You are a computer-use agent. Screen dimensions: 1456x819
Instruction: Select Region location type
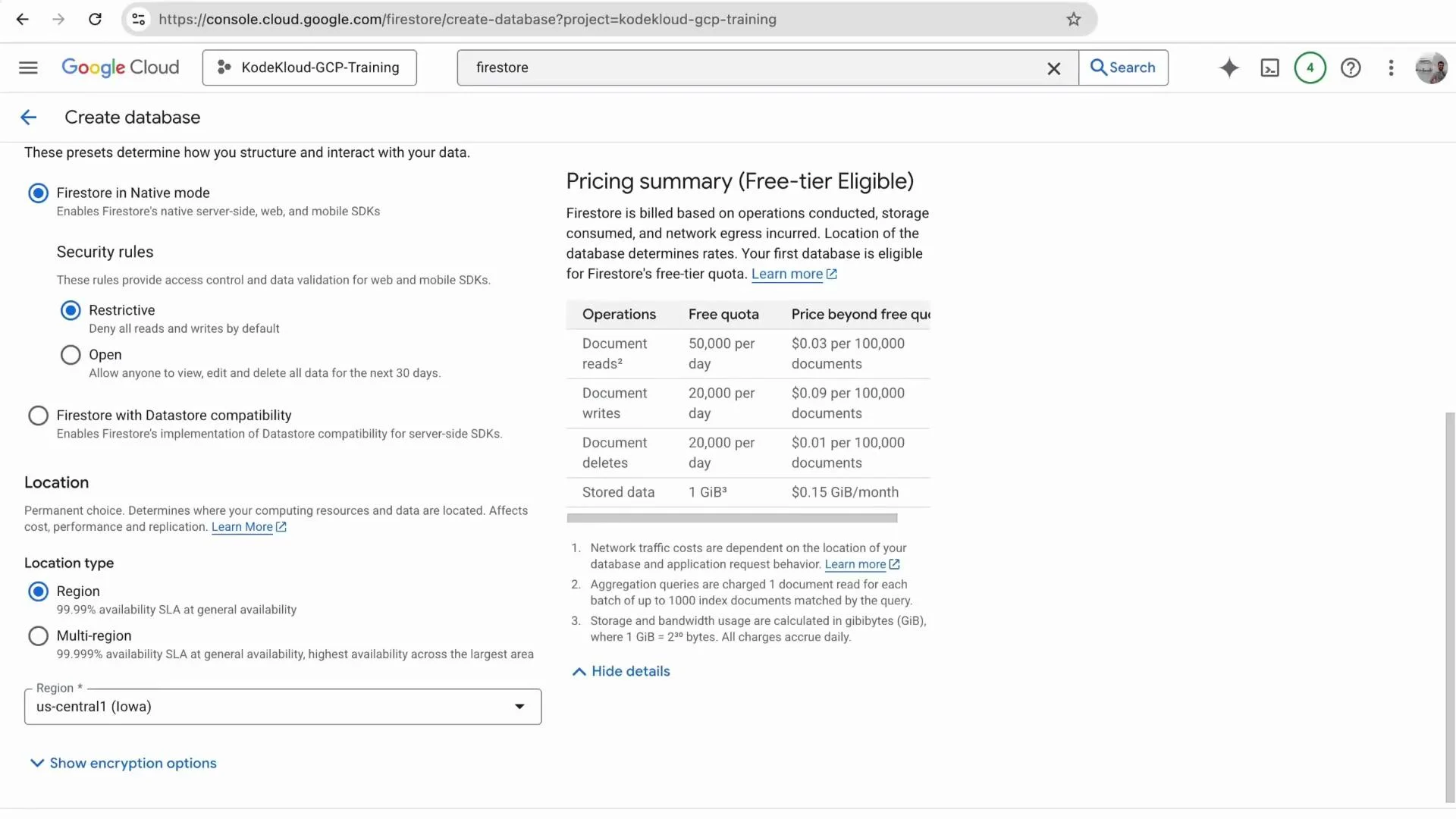tap(38, 591)
